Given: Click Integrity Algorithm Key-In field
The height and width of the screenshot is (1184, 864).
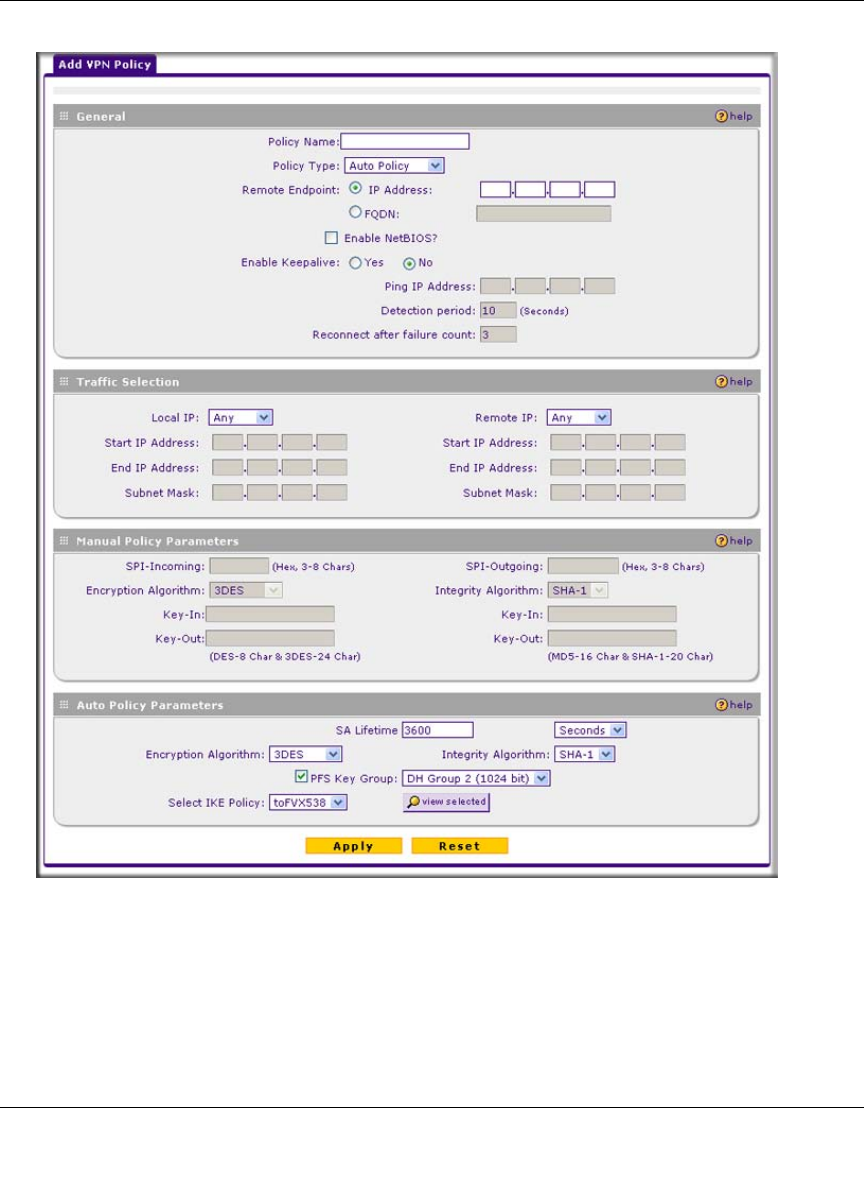Looking at the screenshot, I should pos(612,615).
